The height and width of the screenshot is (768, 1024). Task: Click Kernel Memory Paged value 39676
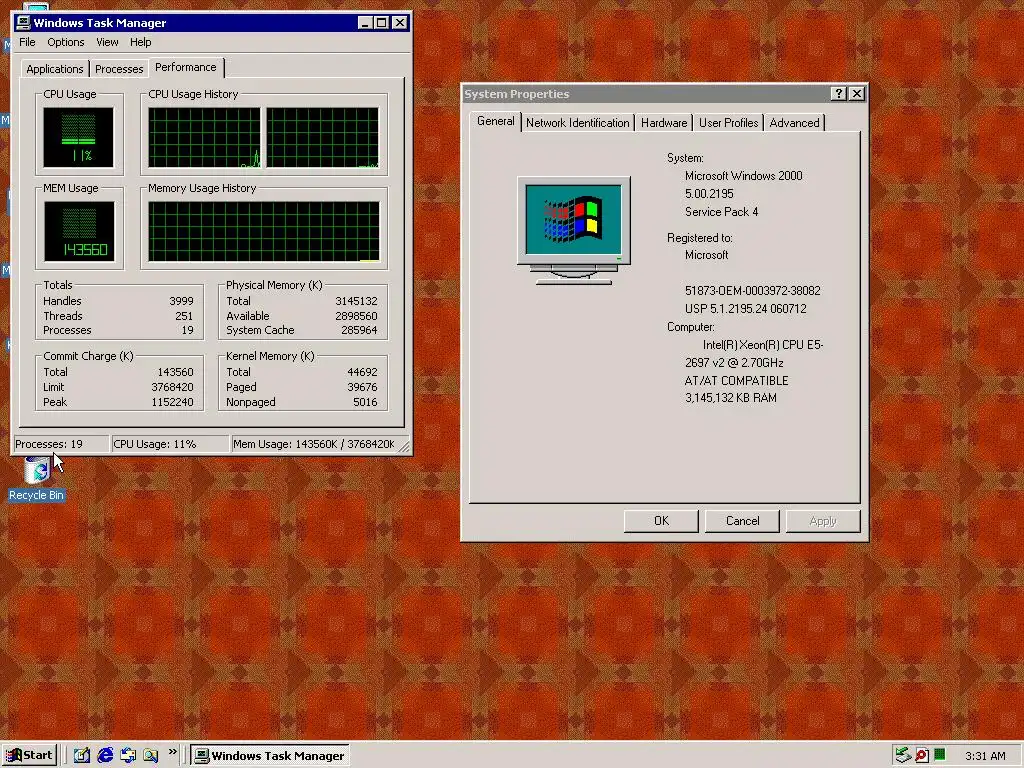[362, 387]
